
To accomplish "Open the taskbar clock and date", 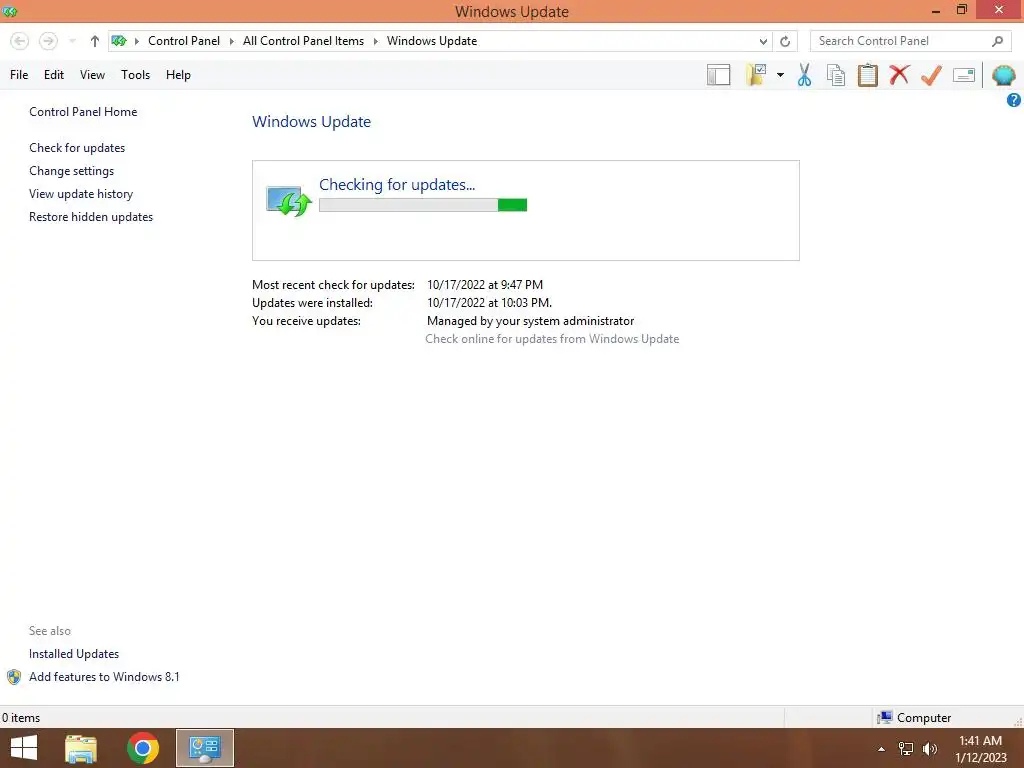I will 981,749.
